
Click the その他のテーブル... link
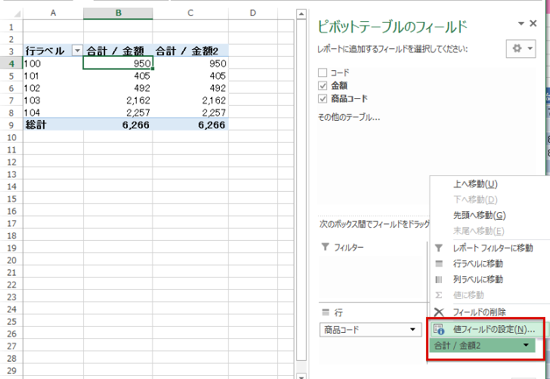click(349, 117)
